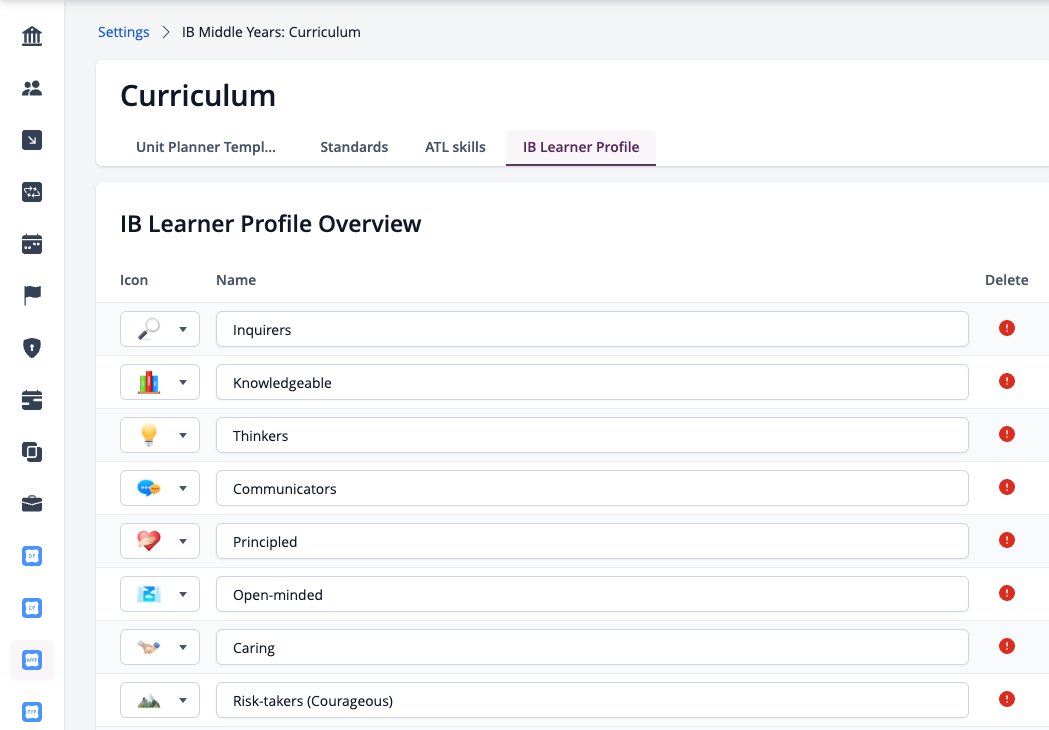This screenshot has width=1049, height=730.
Task: Click the flag sidebar icon
Action: [31, 295]
